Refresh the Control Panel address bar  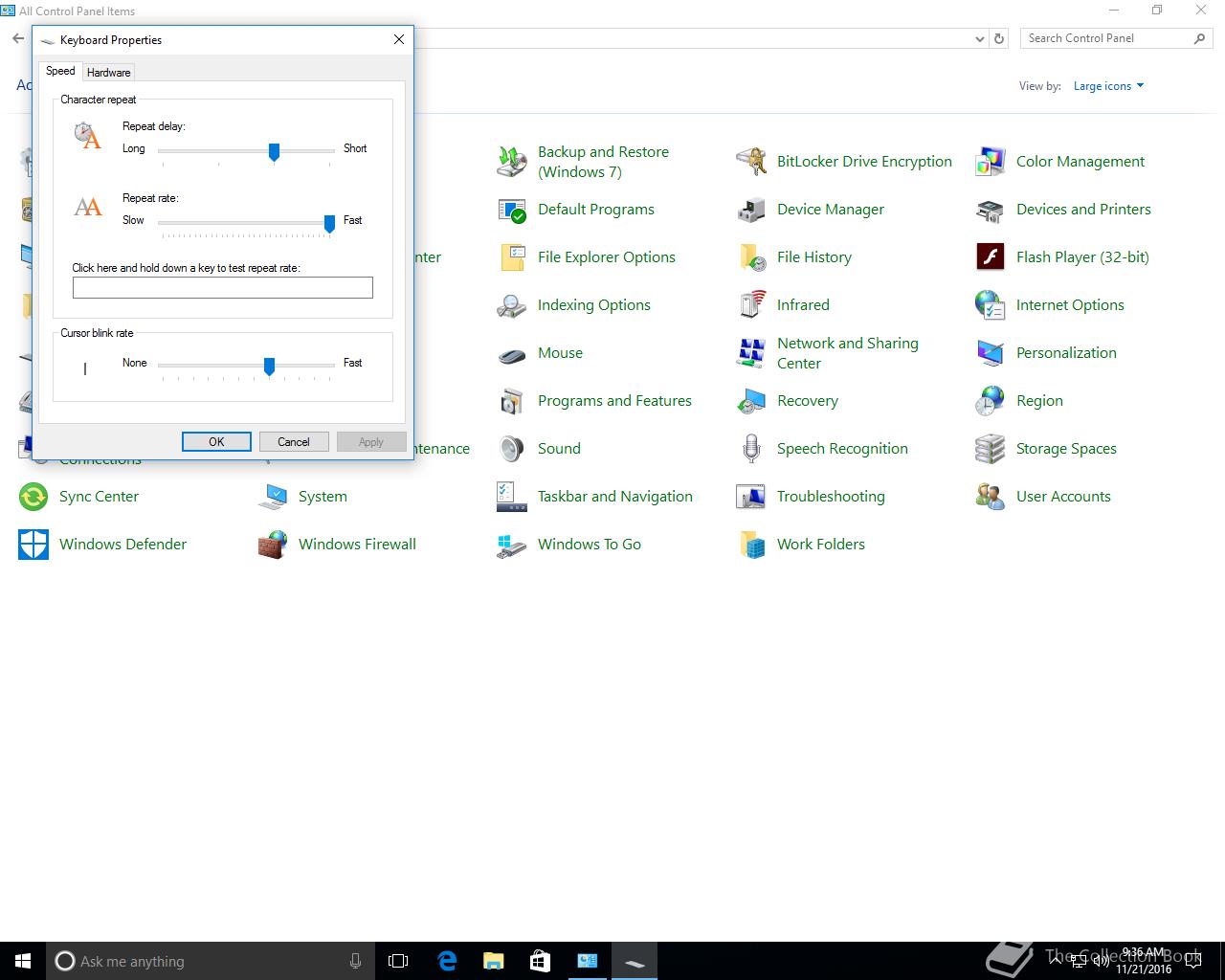(x=999, y=39)
